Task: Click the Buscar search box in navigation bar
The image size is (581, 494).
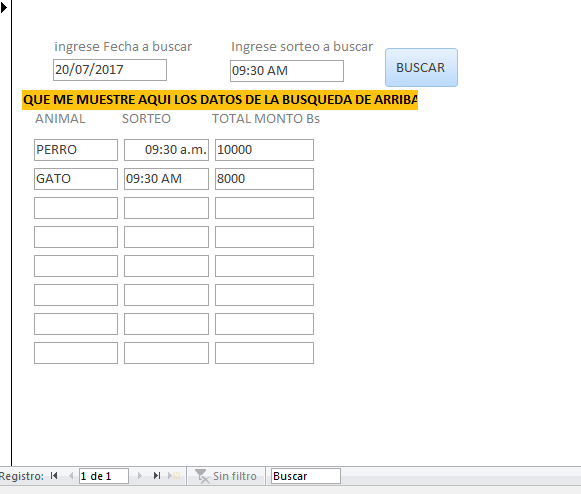Action: pyautogui.click(x=306, y=476)
